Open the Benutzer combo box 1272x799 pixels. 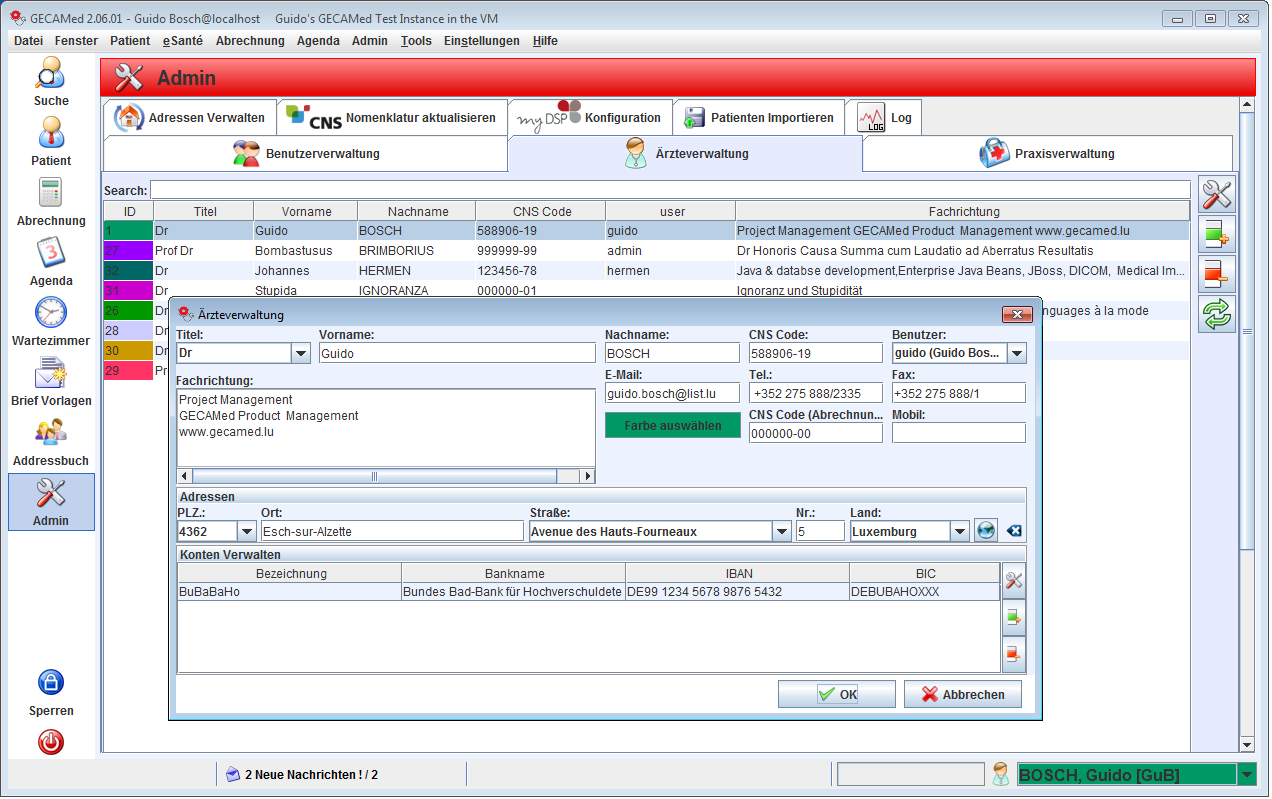click(x=1016, y=353)
